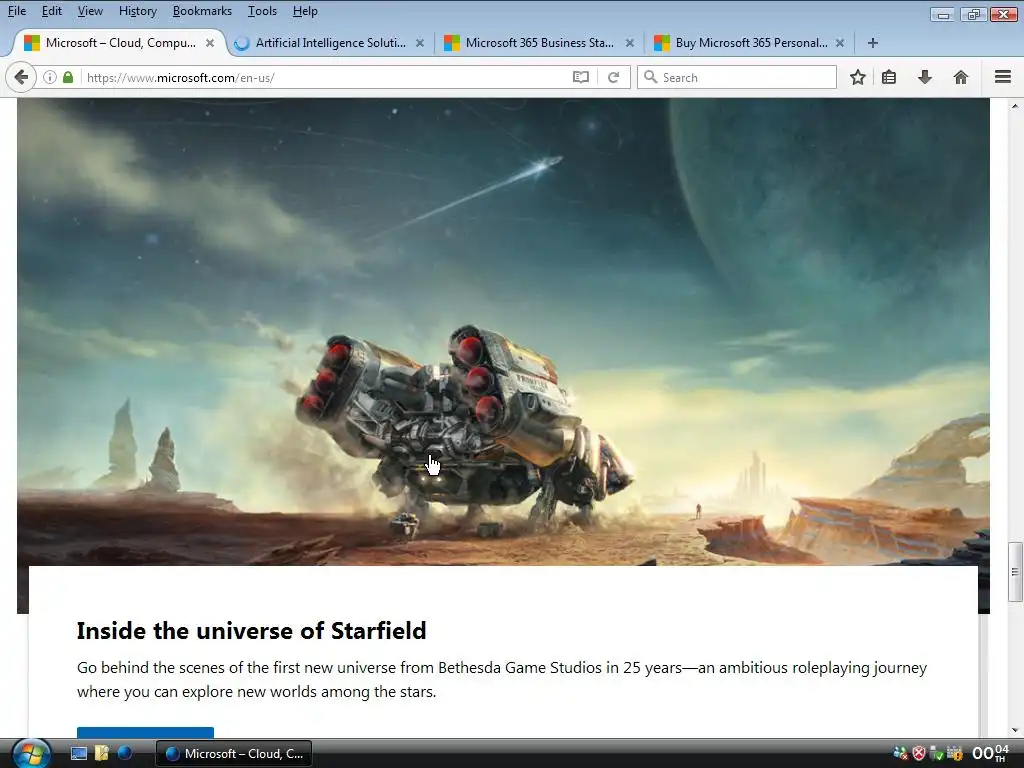Open the folder shortcut in quick launch

101,754
